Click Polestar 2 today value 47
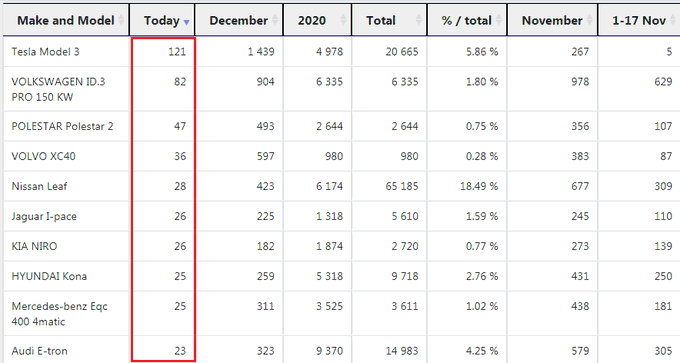This screenshot has width=680, height=363. [x=180, y=126]
